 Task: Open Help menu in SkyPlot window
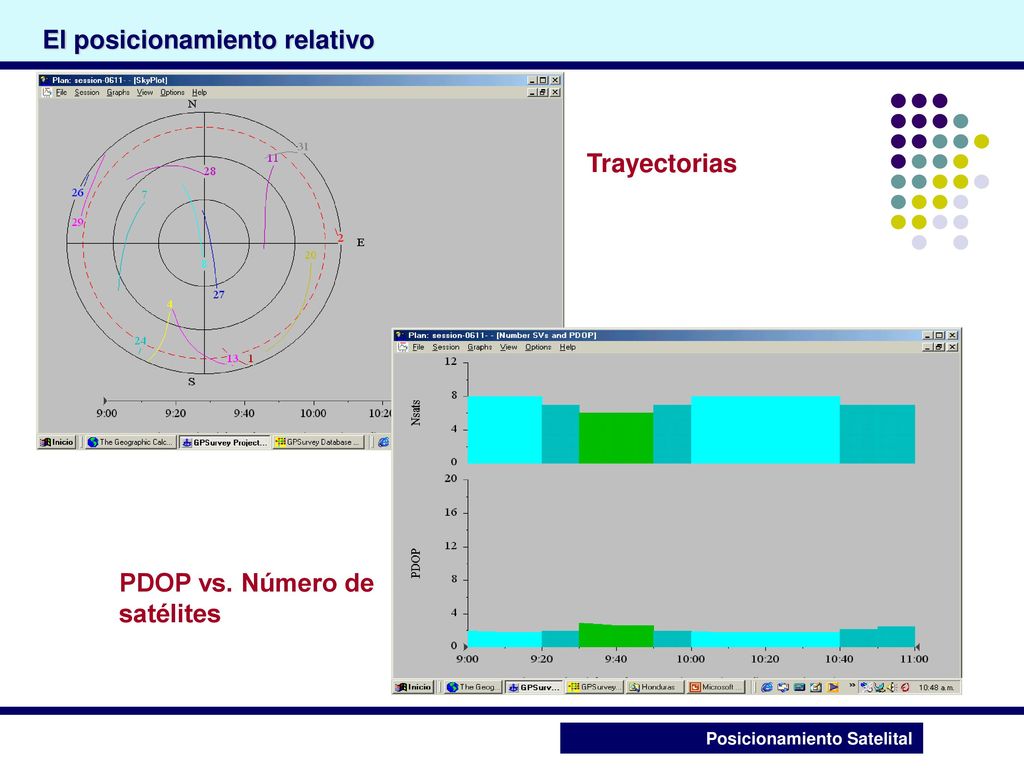199,93
